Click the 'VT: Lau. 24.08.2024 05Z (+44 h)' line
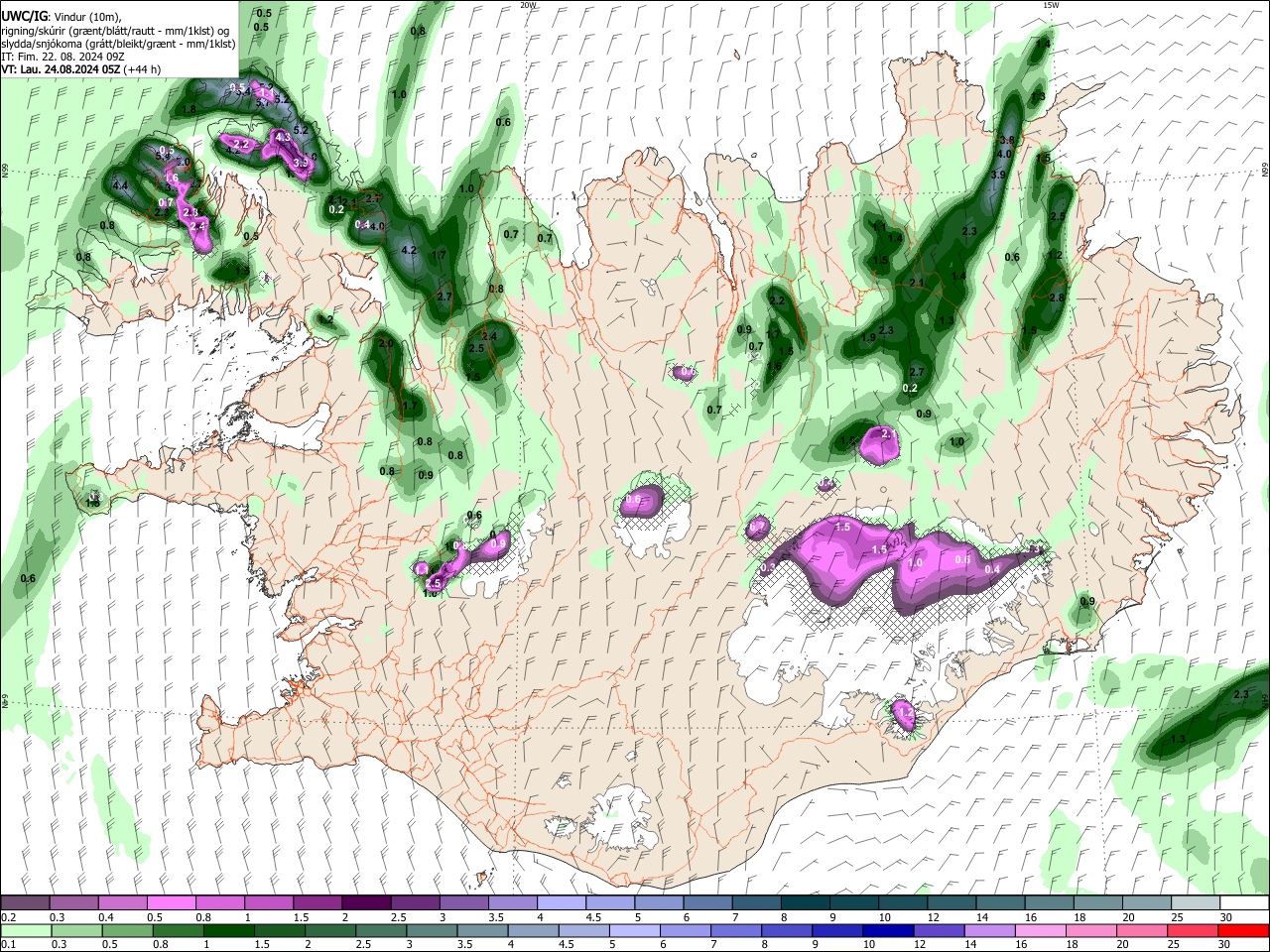This screenshot has width=1270, height=952. (x=80, y=69)
